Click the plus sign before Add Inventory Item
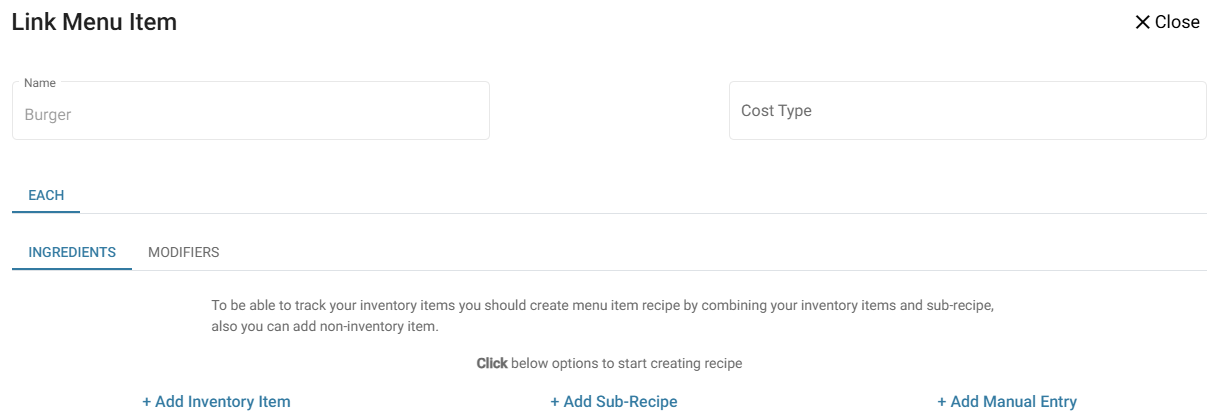The image size is (1212, 417). pyautogui.click(x=146, y=402)
